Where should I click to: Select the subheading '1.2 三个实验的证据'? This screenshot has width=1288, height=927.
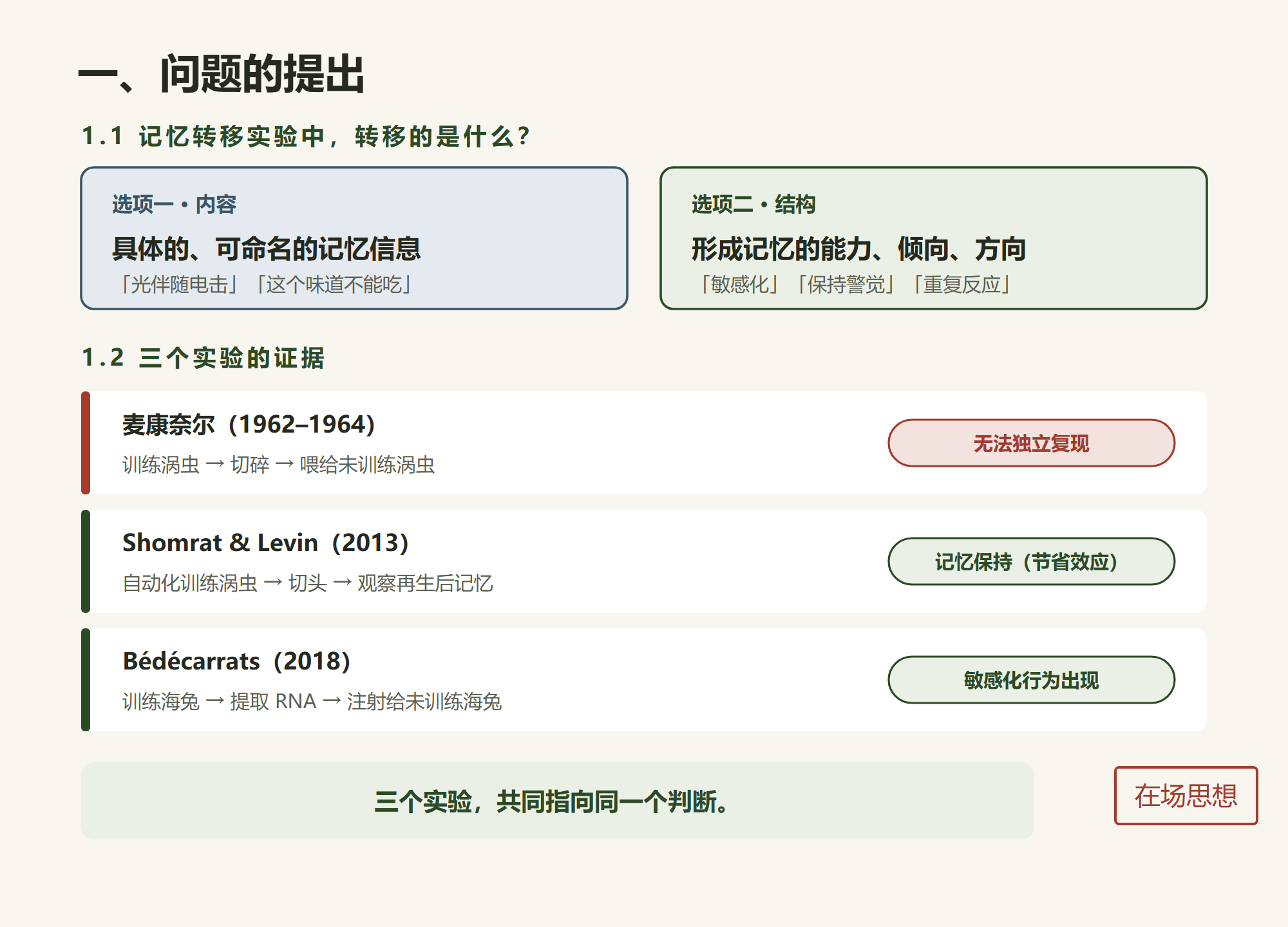tap(203, 358)
